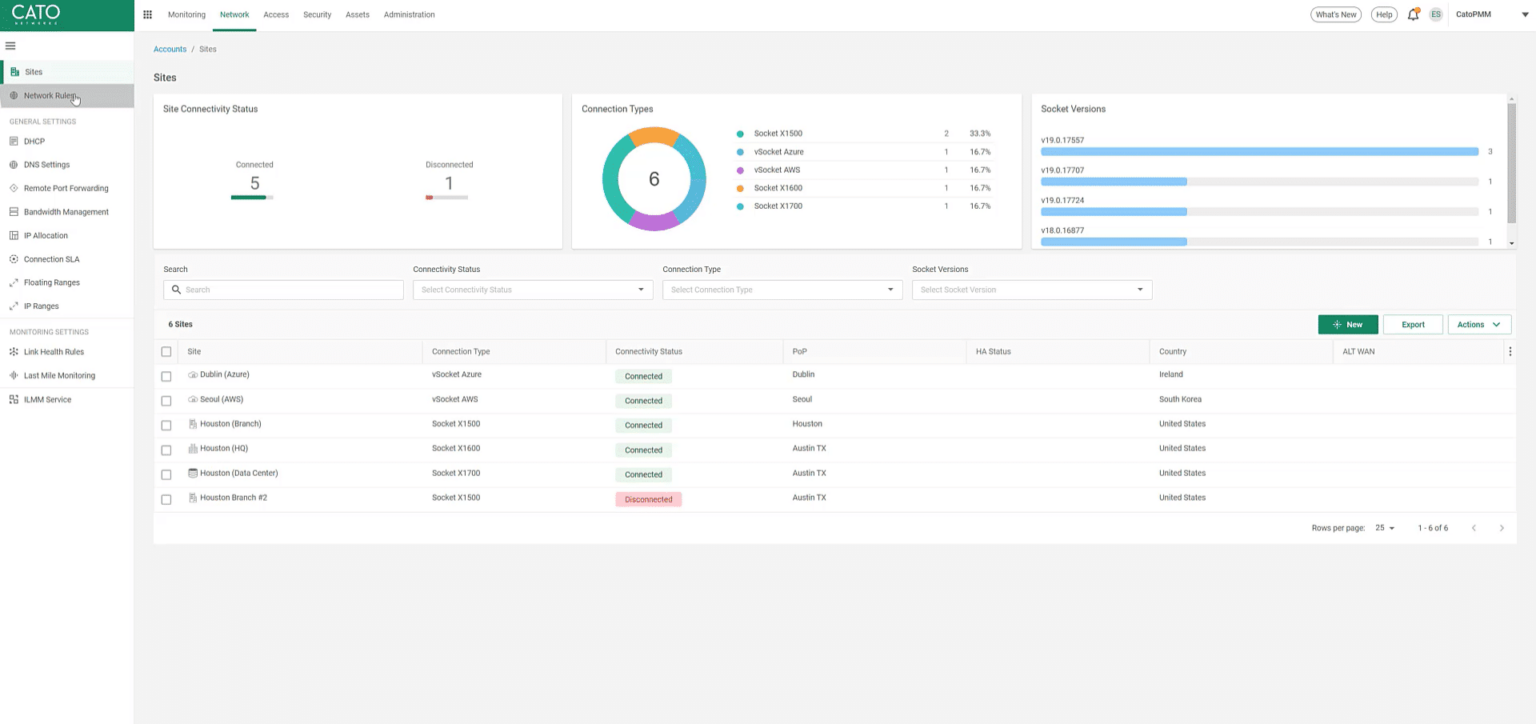
Task: Expand the Actions dropdown
Action: [1479, 324]
